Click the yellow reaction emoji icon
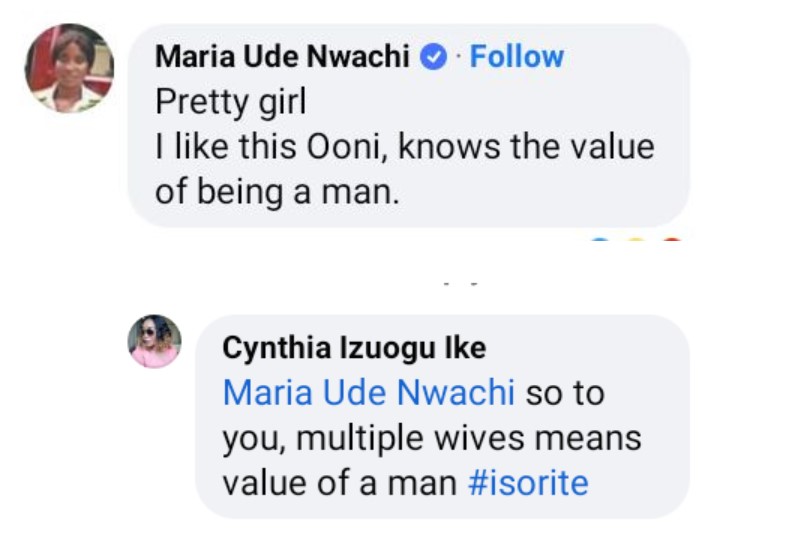810x534 pixels. [x=637, y=240]
